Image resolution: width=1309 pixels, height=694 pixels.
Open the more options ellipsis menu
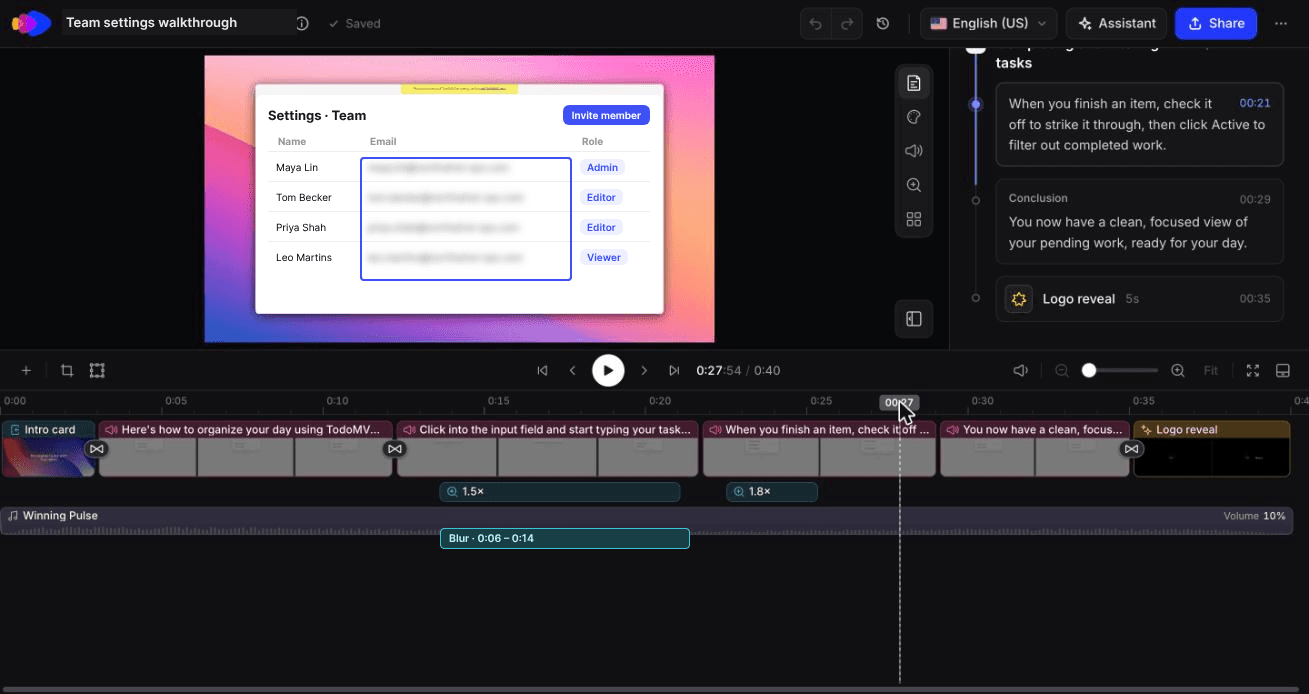(1281, 23)
